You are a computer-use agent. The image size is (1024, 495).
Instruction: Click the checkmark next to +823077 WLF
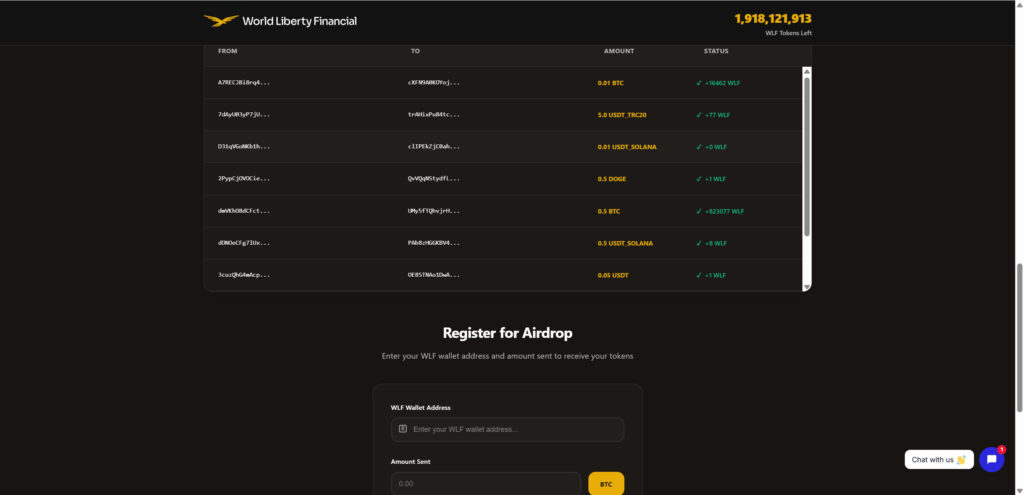[699, 211]
